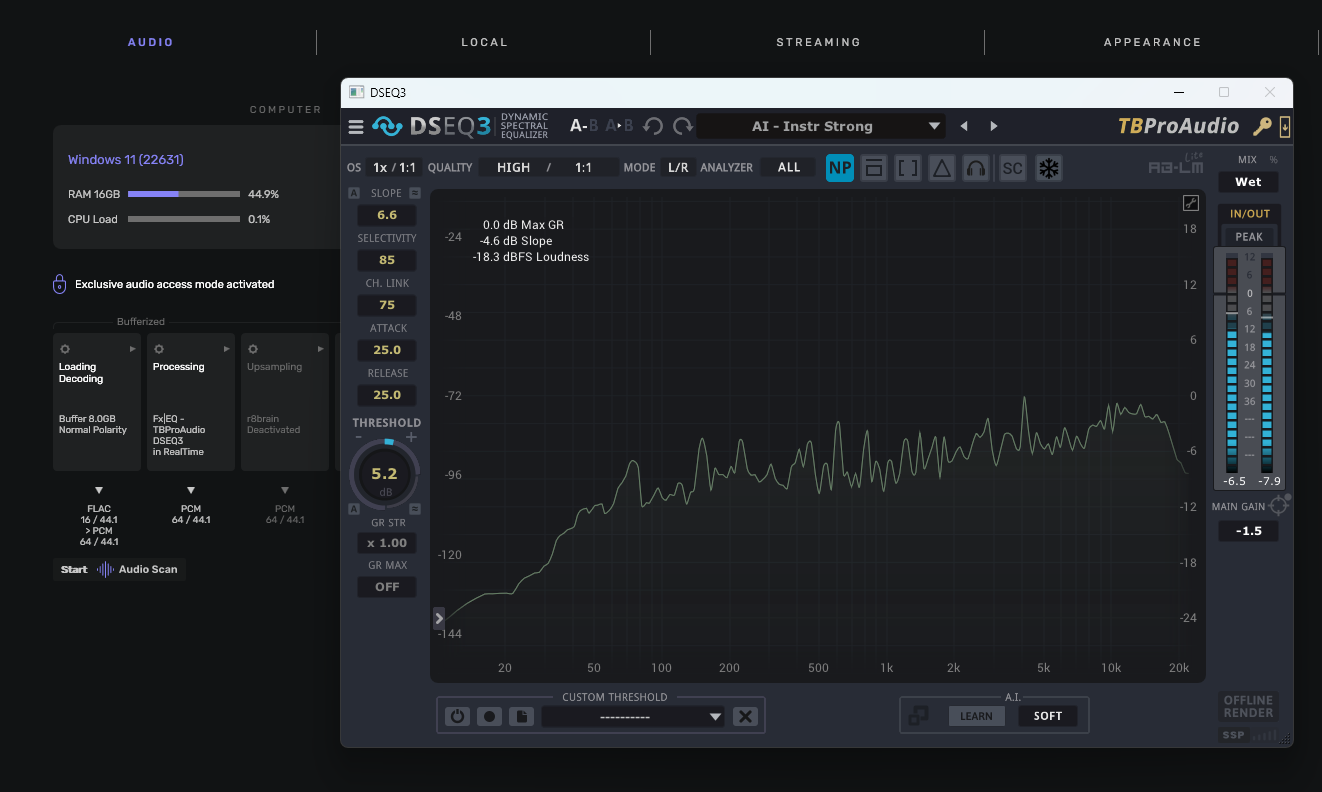Click the THRESHOLD knob
The image size is (1322, 792).
pos(385,474)
